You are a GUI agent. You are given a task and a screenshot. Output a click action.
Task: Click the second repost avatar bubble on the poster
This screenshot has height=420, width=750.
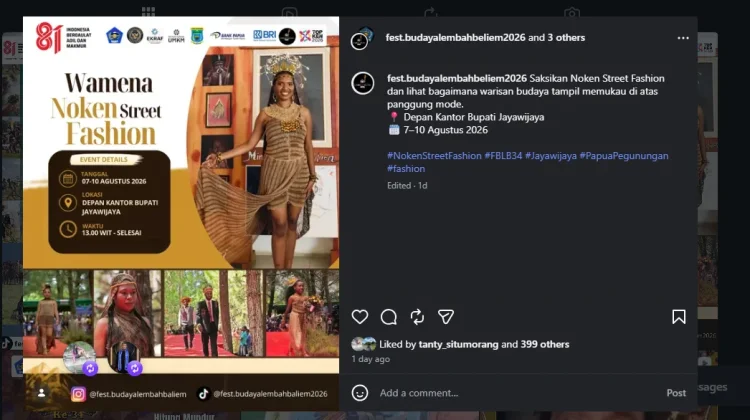126,358
